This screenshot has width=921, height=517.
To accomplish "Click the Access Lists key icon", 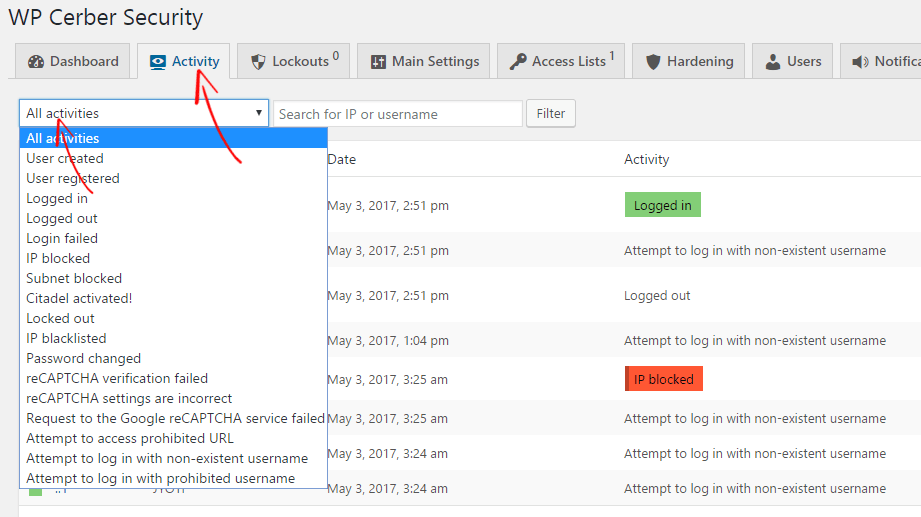I will coord(517,62).
